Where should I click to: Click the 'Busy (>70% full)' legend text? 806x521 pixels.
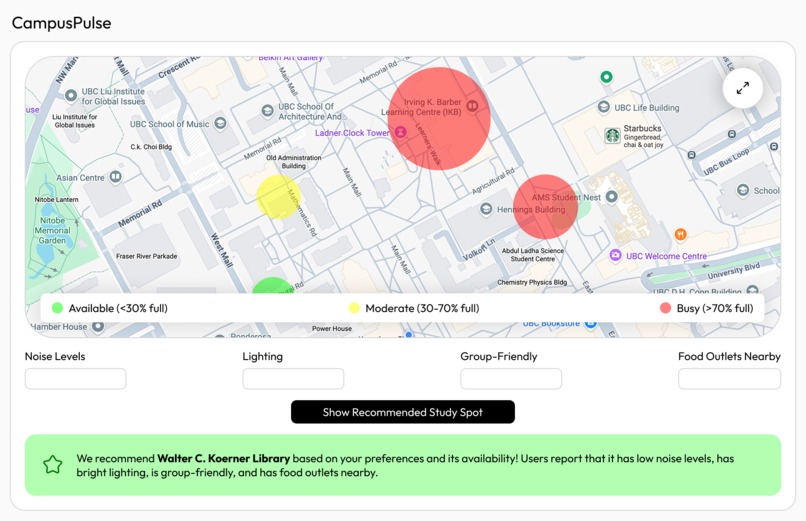pos(715,308)
